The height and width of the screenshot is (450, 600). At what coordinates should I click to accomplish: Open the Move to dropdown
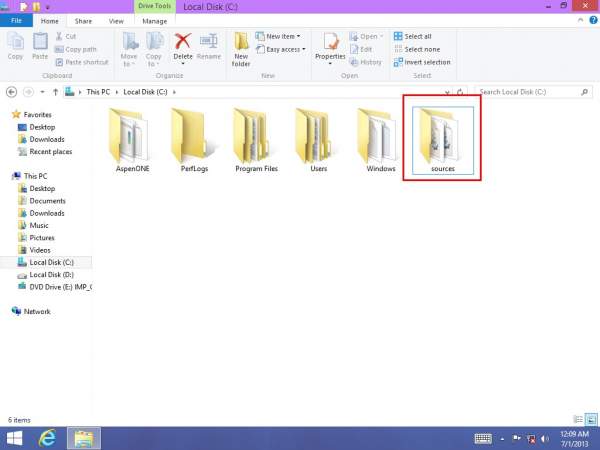pos(129,50)
